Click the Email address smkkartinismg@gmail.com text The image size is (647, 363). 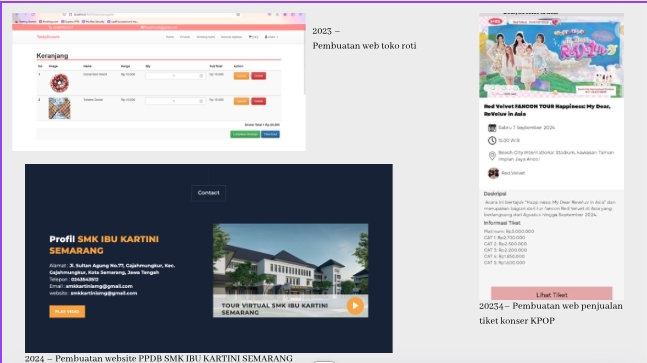(x=99, y=286)
